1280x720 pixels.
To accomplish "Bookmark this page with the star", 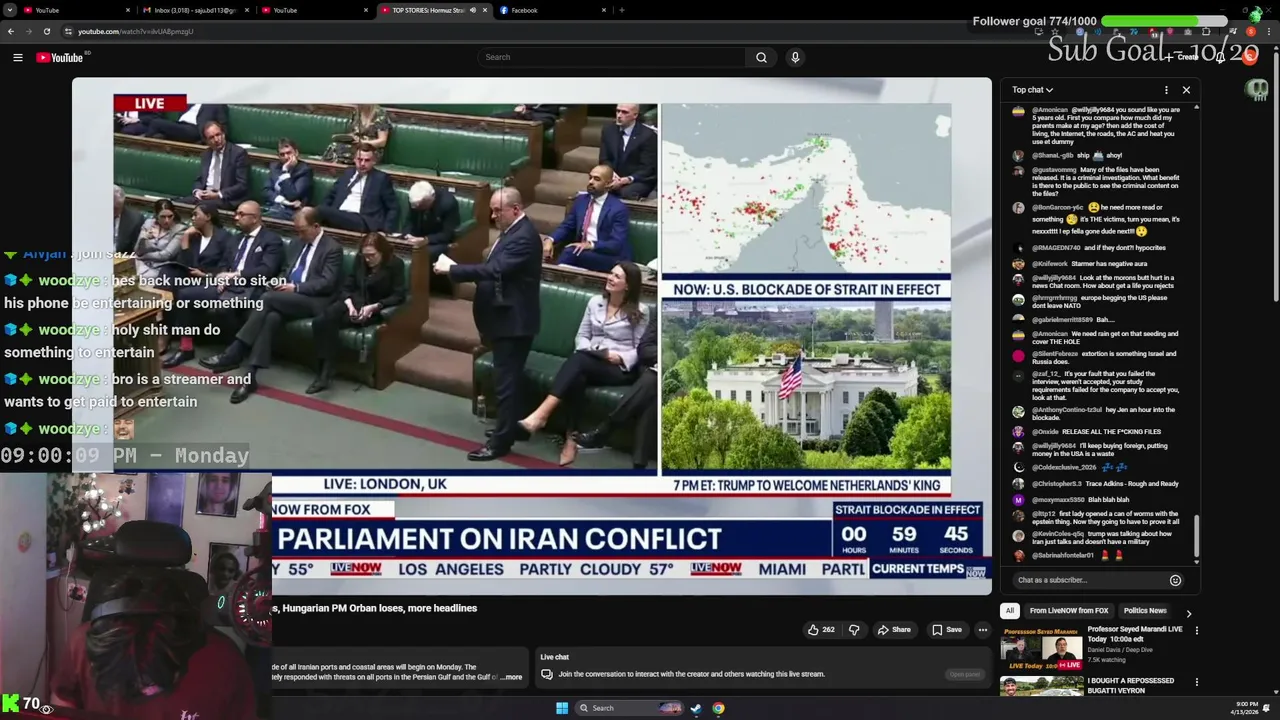I will pos(1057,31).
